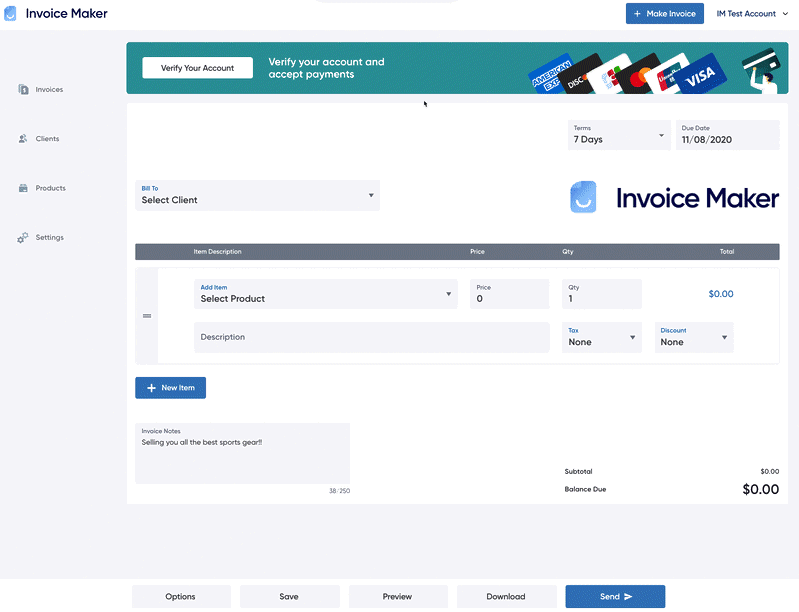The height and width of the screenshot is (612, 799).
Task: Click the Invoice Maker header title
Action: [67, 13]
